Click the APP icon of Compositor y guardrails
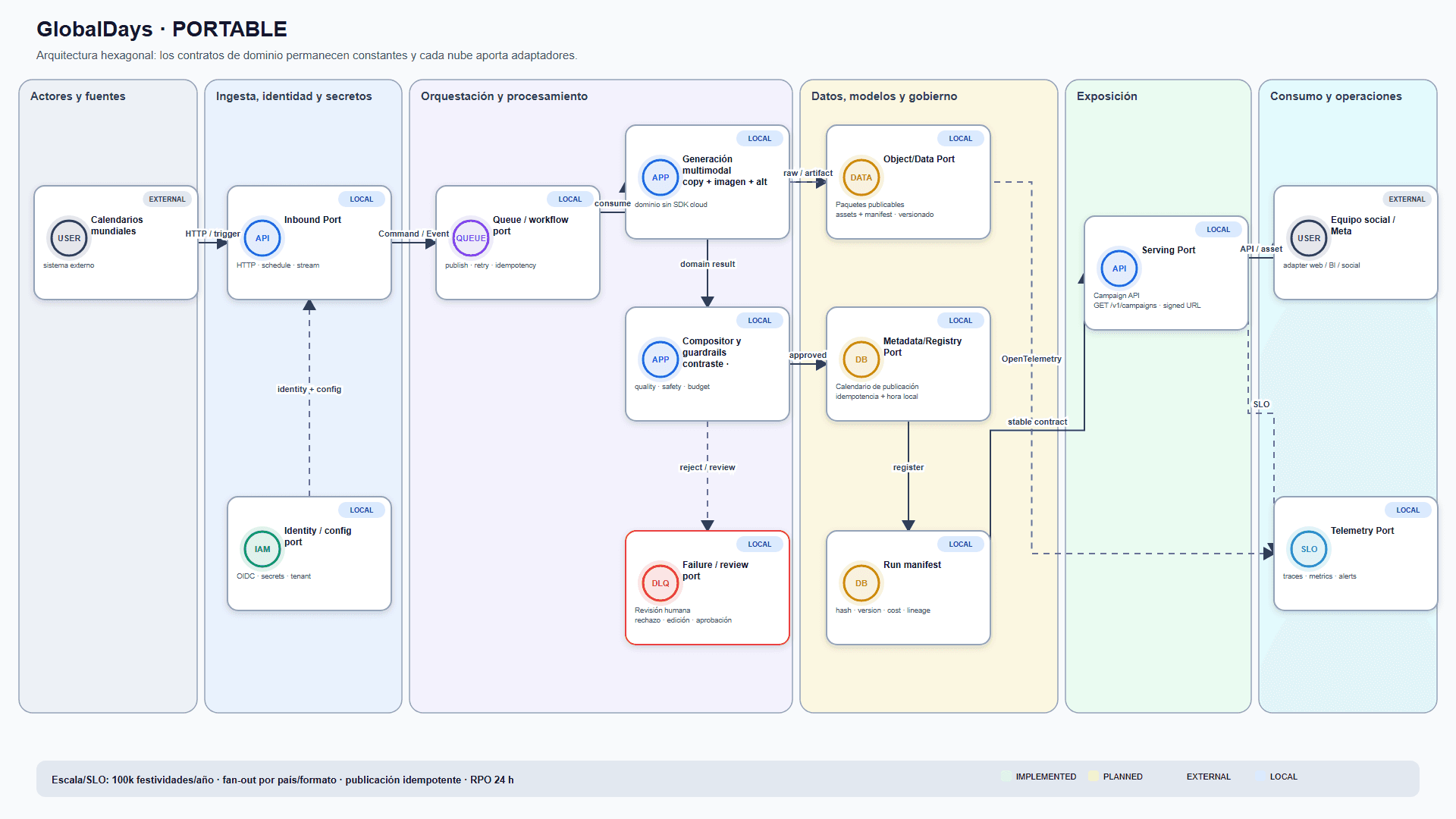Screen dimensions: 1456x819 click(661, 359)
